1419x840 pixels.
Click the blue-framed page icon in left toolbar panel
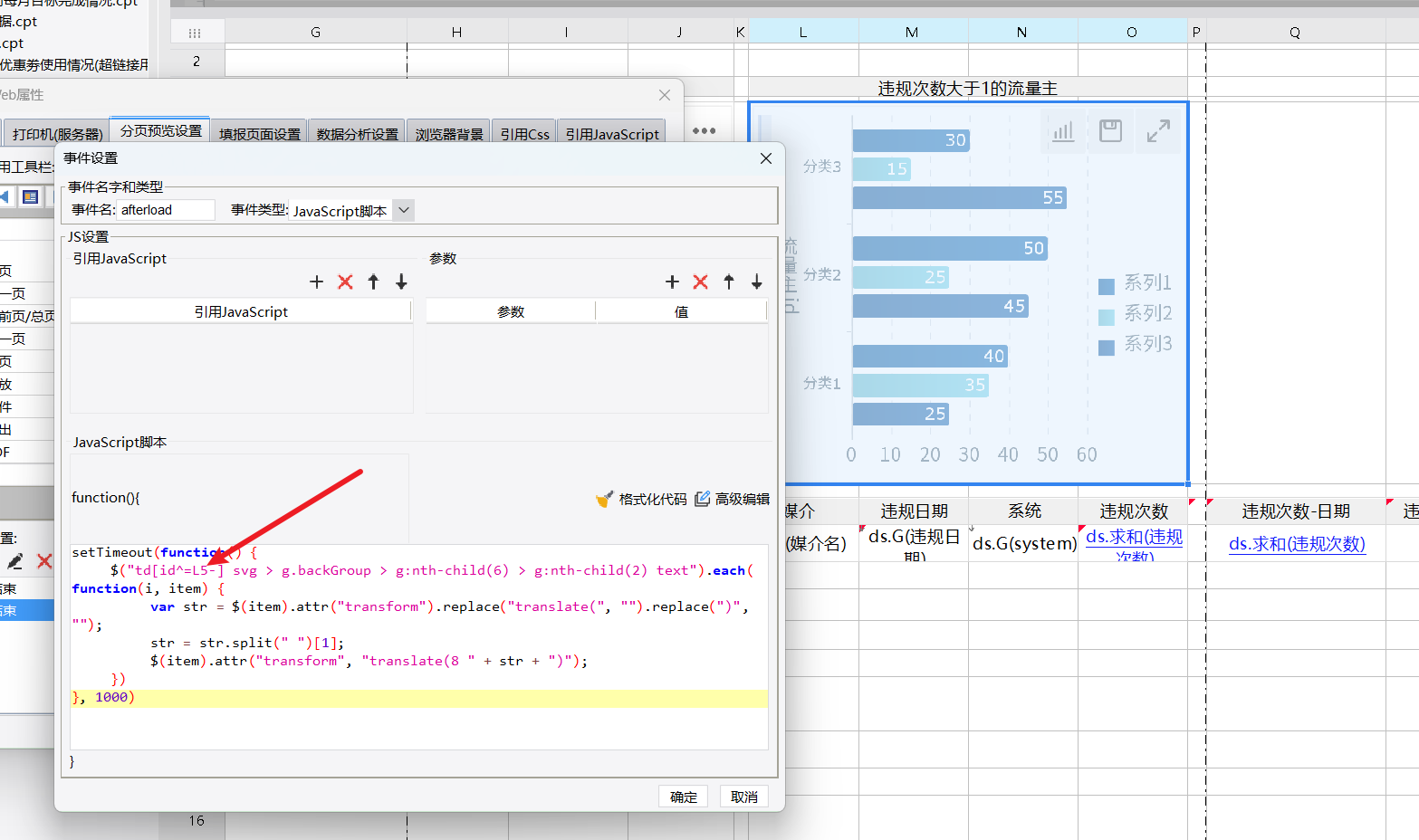tap(31, 196)
